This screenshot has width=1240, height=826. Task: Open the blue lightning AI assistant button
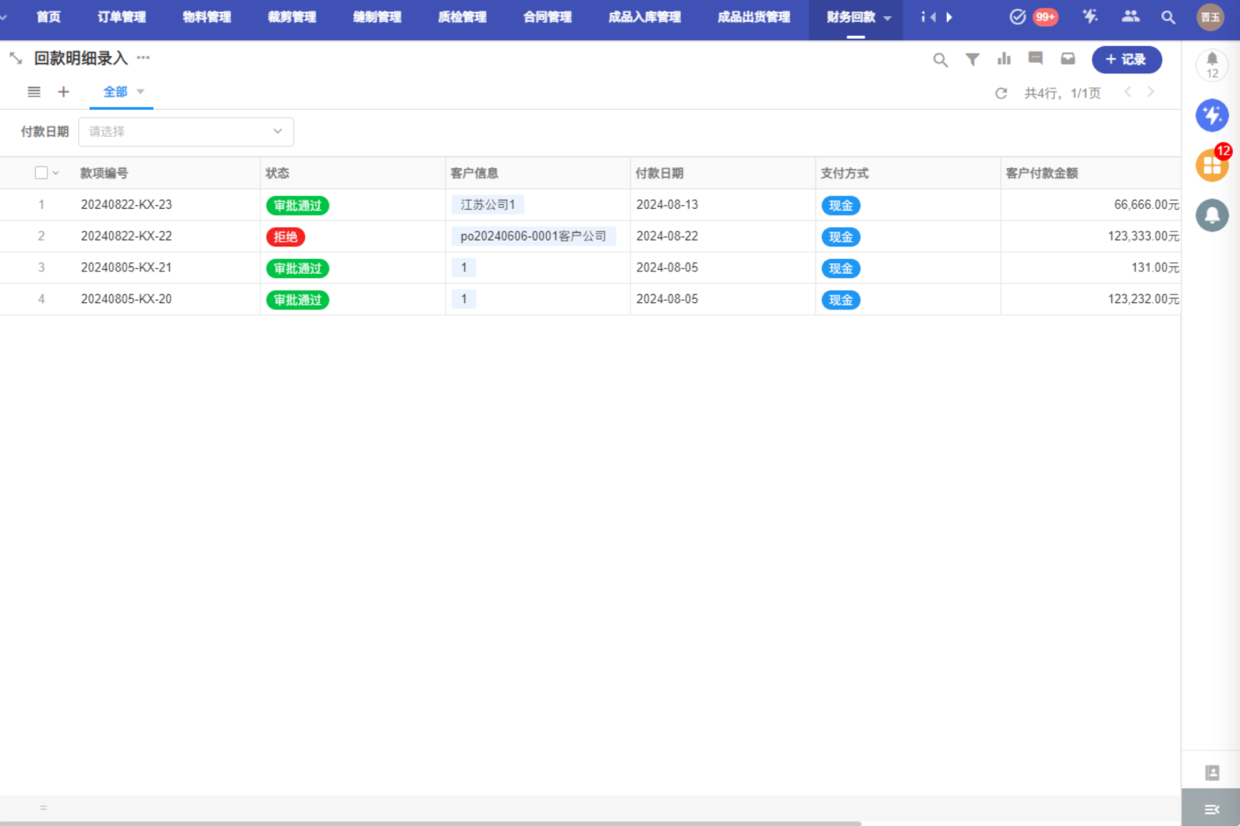point(1212,115)
